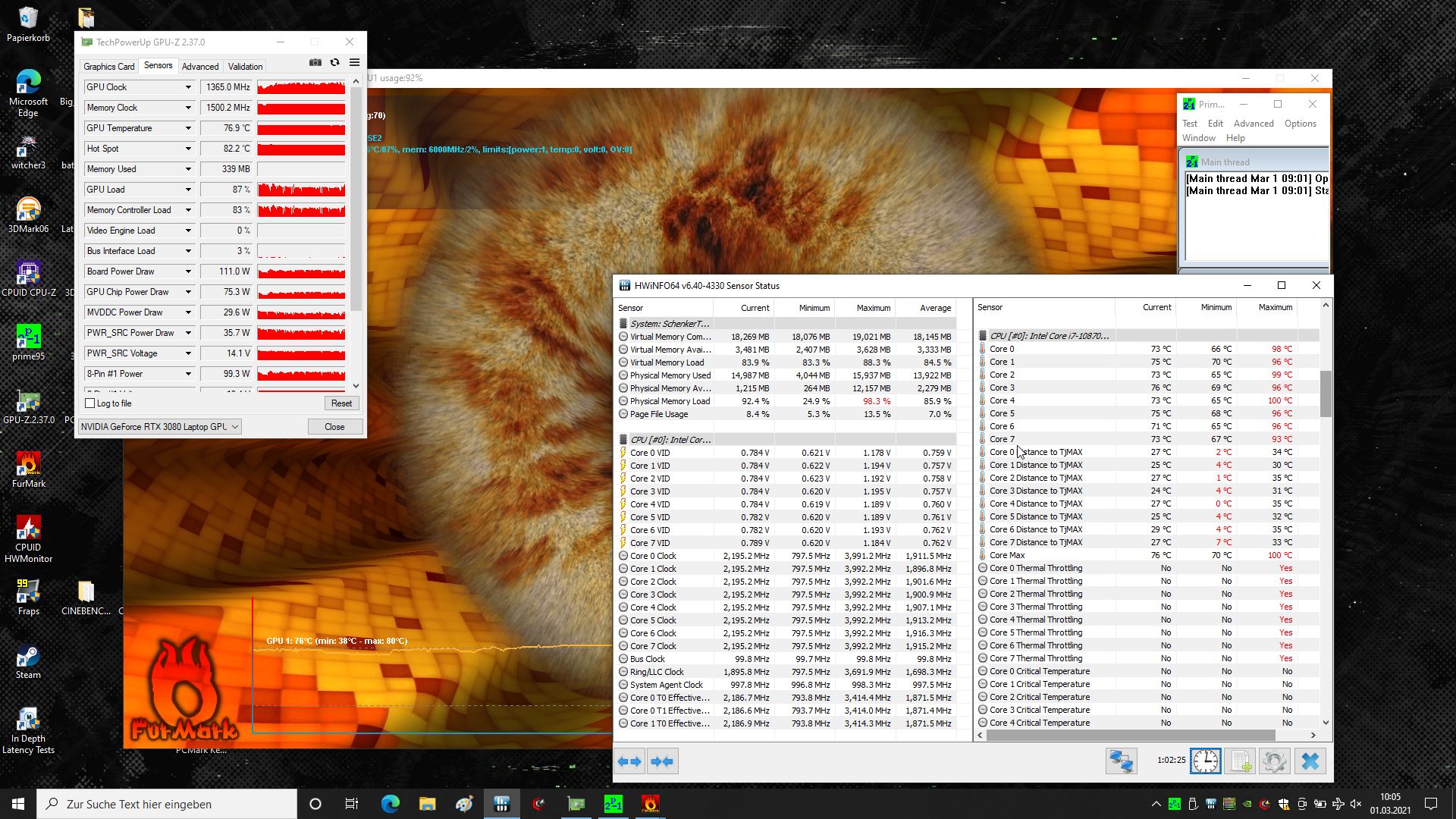1456x819 pixels.
Task: Open the Window menu in Prime95
Action: (x=1199, y=138)
